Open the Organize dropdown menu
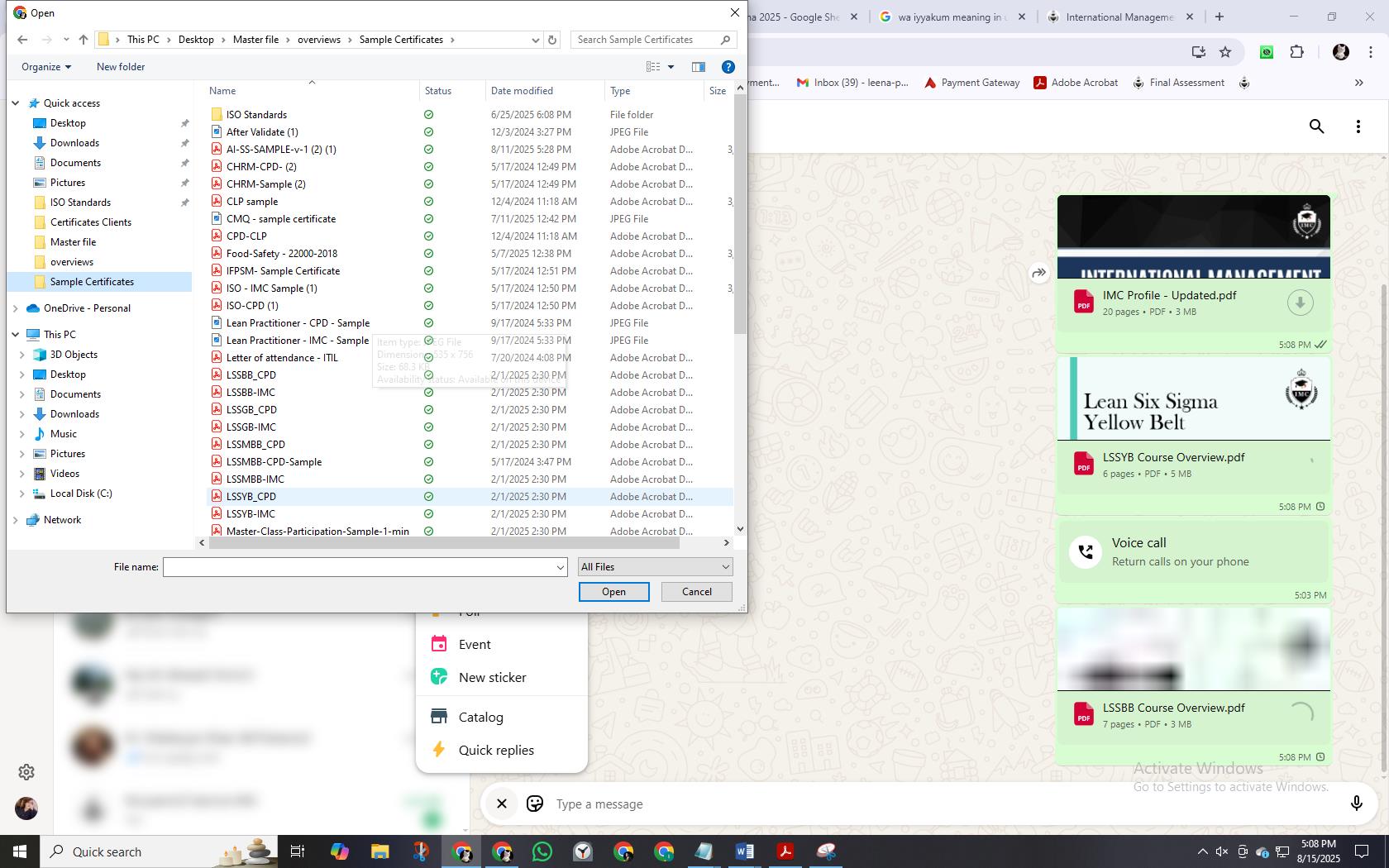The image size is (1389, 868). click(x=46, y=67)
